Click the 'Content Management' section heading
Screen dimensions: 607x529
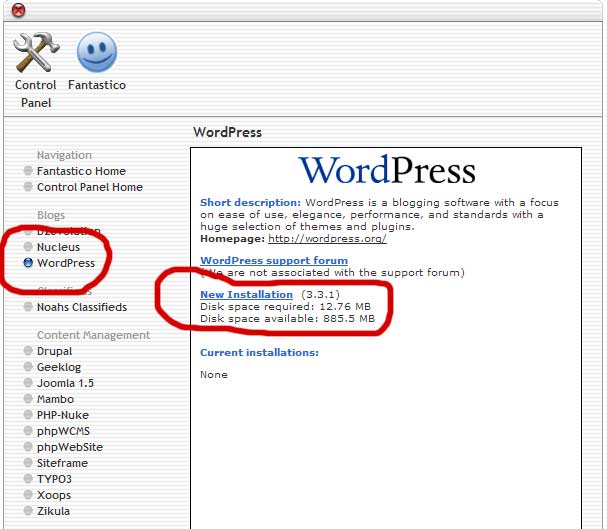[x=93, y=335]
